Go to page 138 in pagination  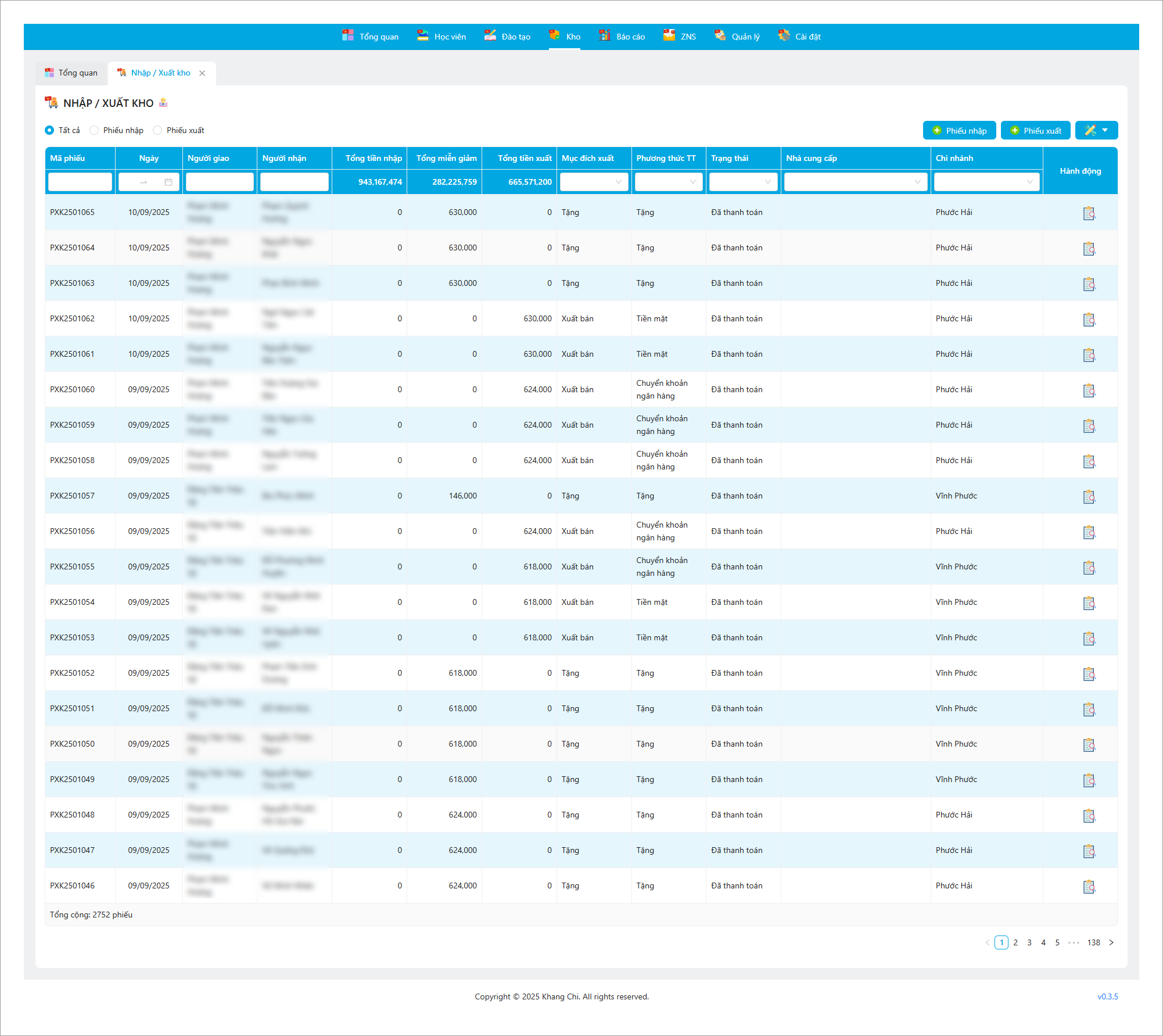coord(1093,942)
